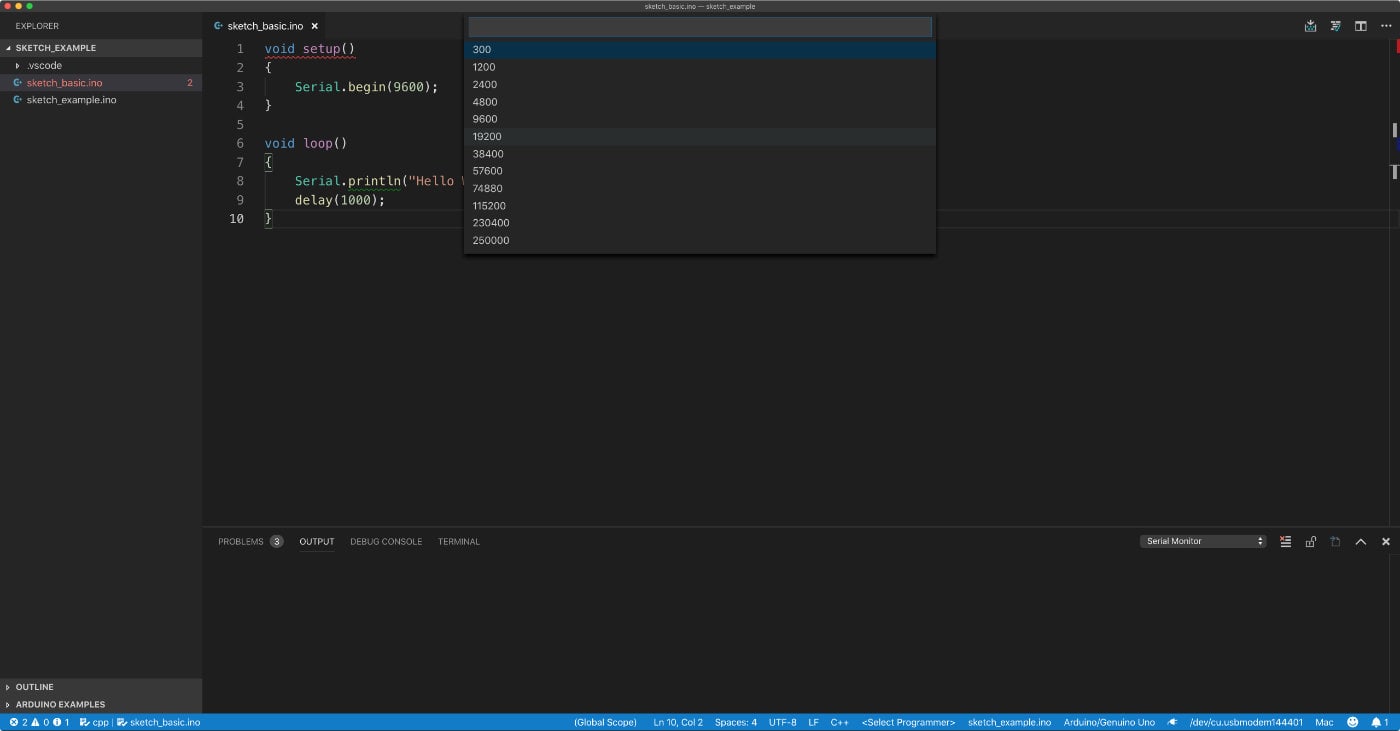
Task: Expand the .vscode folder
Action: (x=101, y=65)
